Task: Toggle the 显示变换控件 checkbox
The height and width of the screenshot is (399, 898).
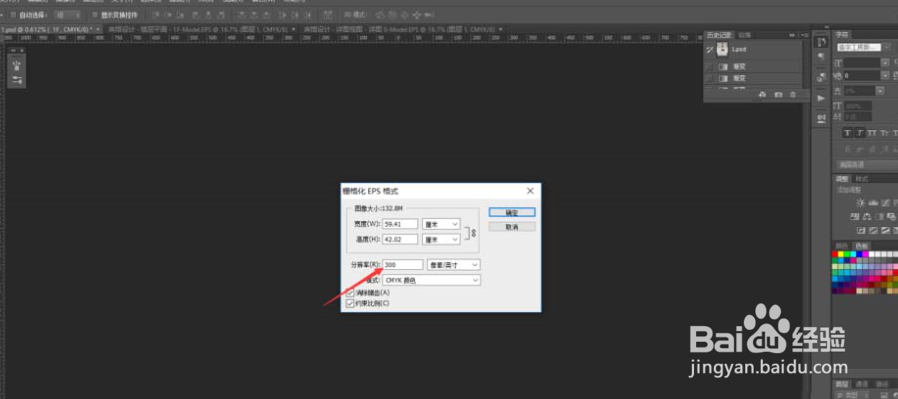Action: point(95,15)
